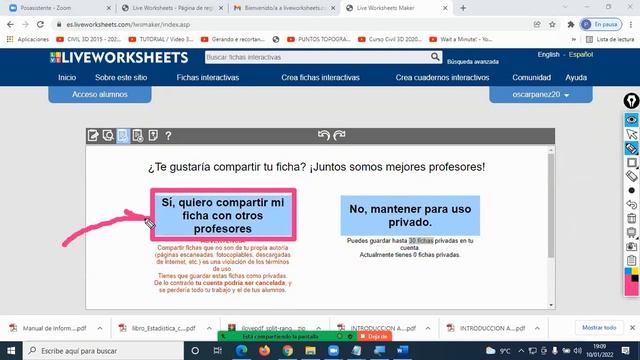Open Word from the taskbar
Image resolution: width=640 pixels, height=360 pixels.
[402, 351]
